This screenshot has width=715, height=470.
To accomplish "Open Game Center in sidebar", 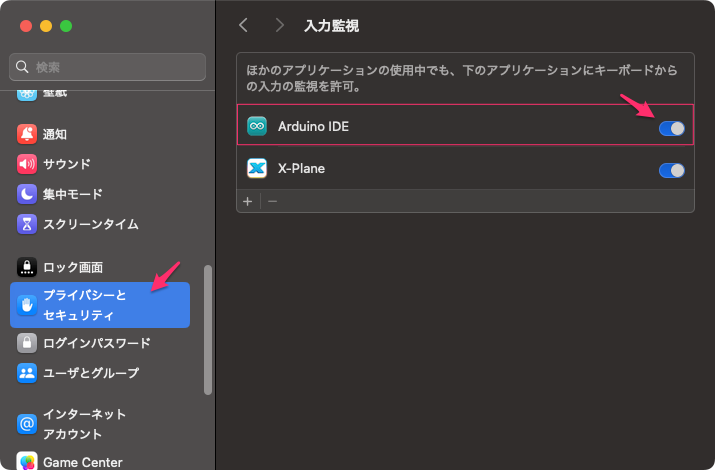I will 82,462.
